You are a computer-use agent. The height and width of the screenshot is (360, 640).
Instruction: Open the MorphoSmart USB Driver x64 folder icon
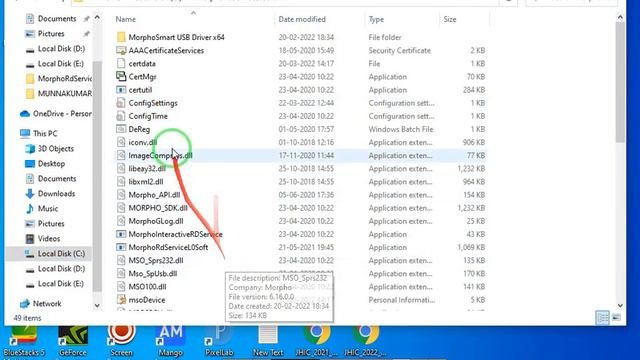[121, 37]
